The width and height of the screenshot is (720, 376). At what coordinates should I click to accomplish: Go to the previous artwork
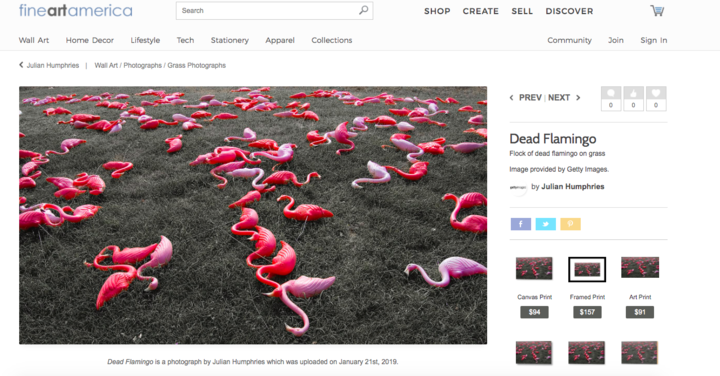526,97
